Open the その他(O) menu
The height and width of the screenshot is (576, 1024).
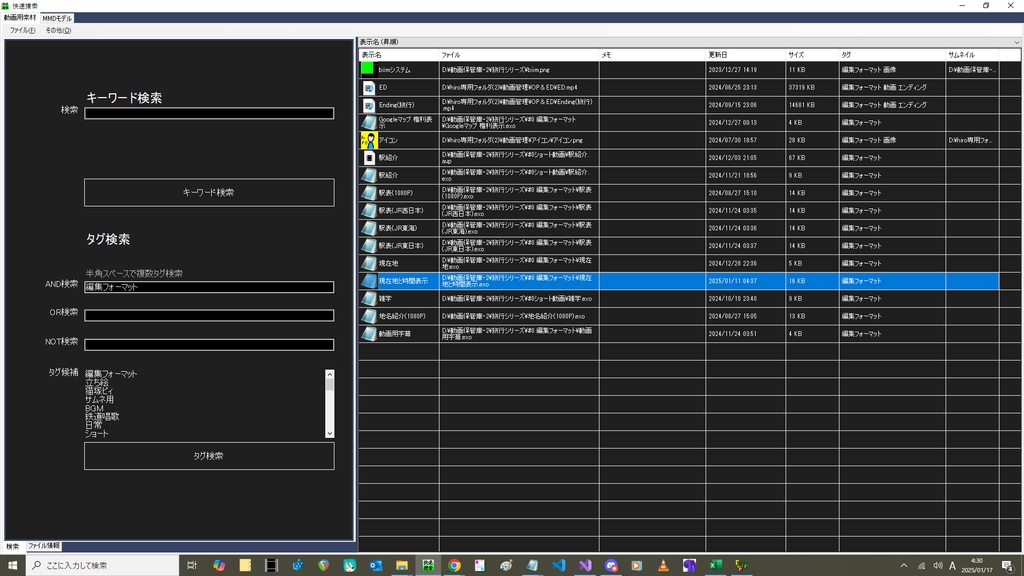point(58,31)
